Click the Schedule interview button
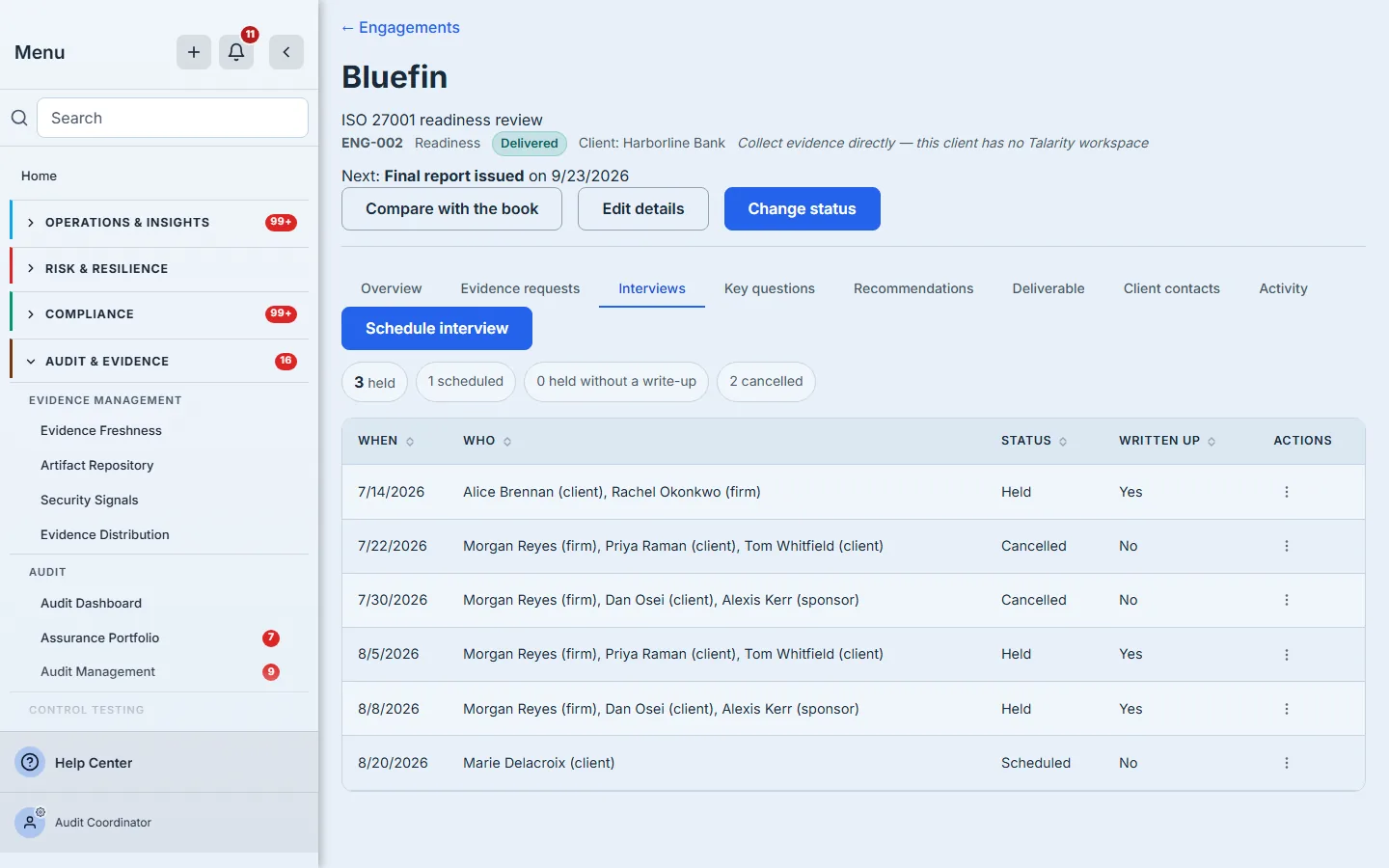1389x868 pixels. [437, 328]
